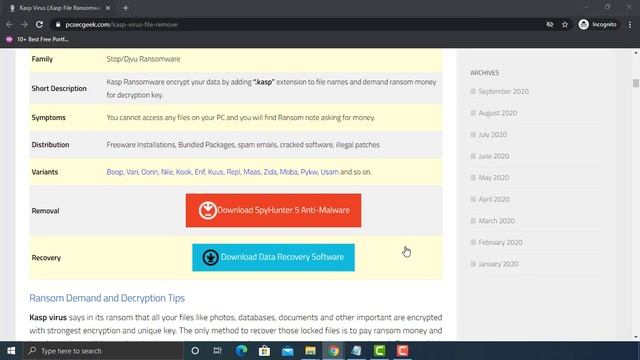The image size is (640, 360).
Task: Open the Boop variant link
Action: click(115, 172)
